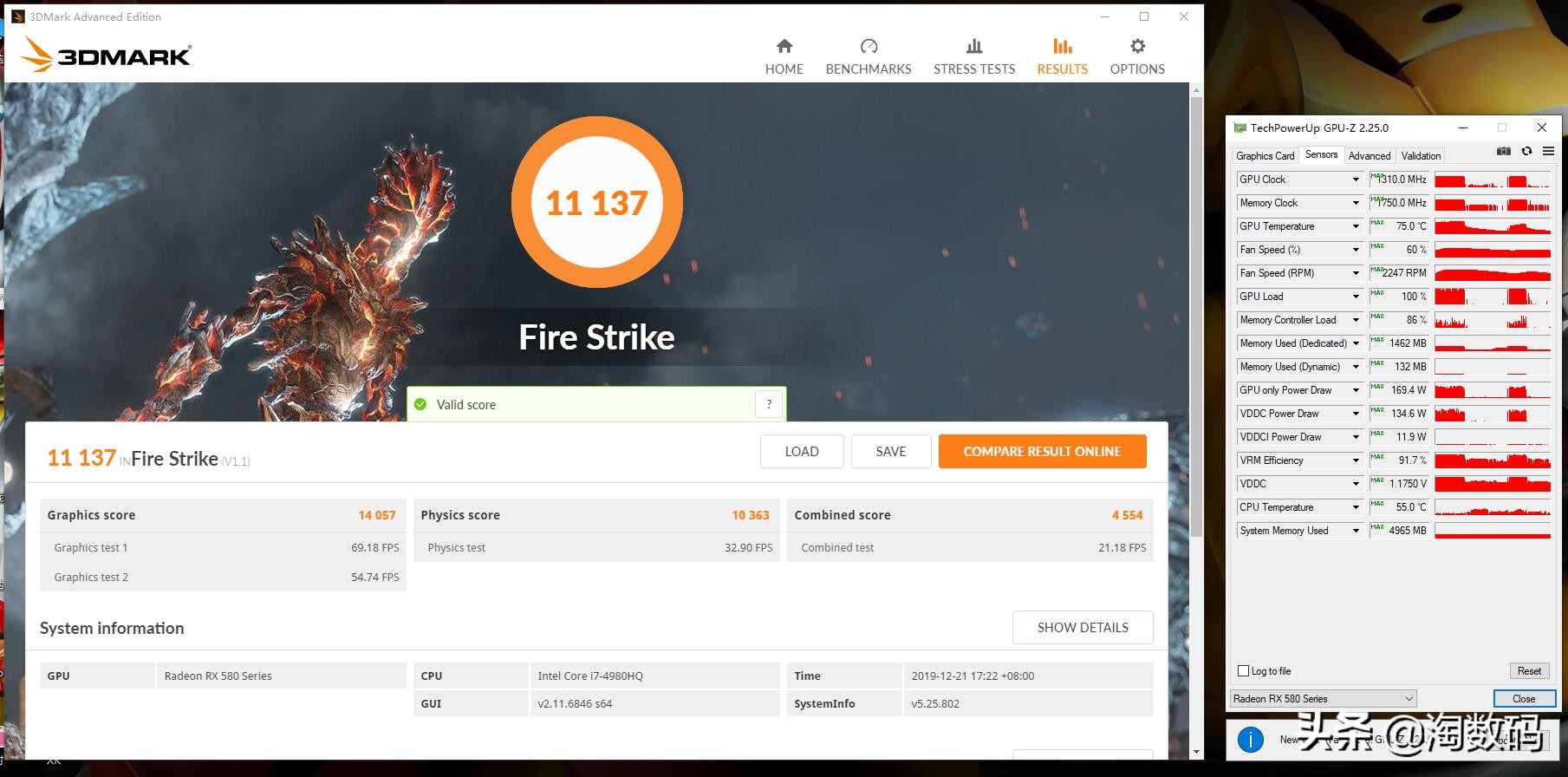Click the GPU-Z title bar app icon
This screenshot has height=777, width=1568.
coord(1239,127)
